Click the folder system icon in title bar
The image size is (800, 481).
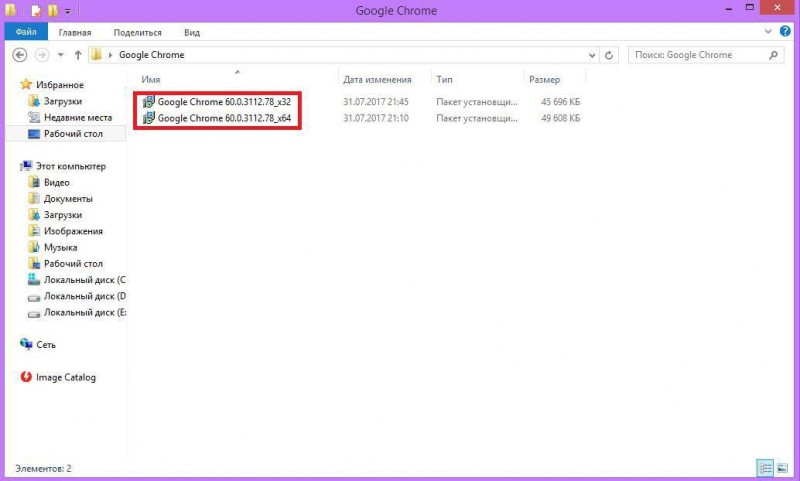(x=11, y=10)
